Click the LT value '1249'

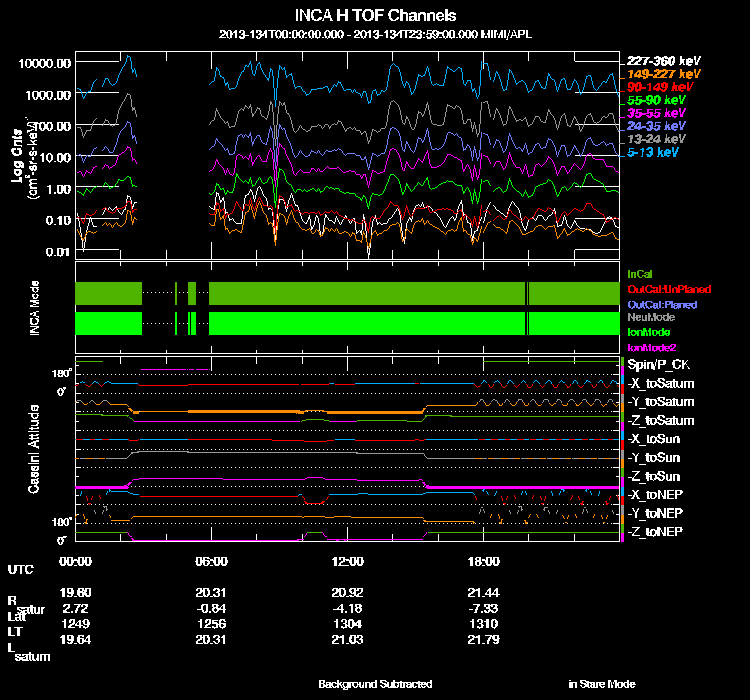click(x=75, y=623)
